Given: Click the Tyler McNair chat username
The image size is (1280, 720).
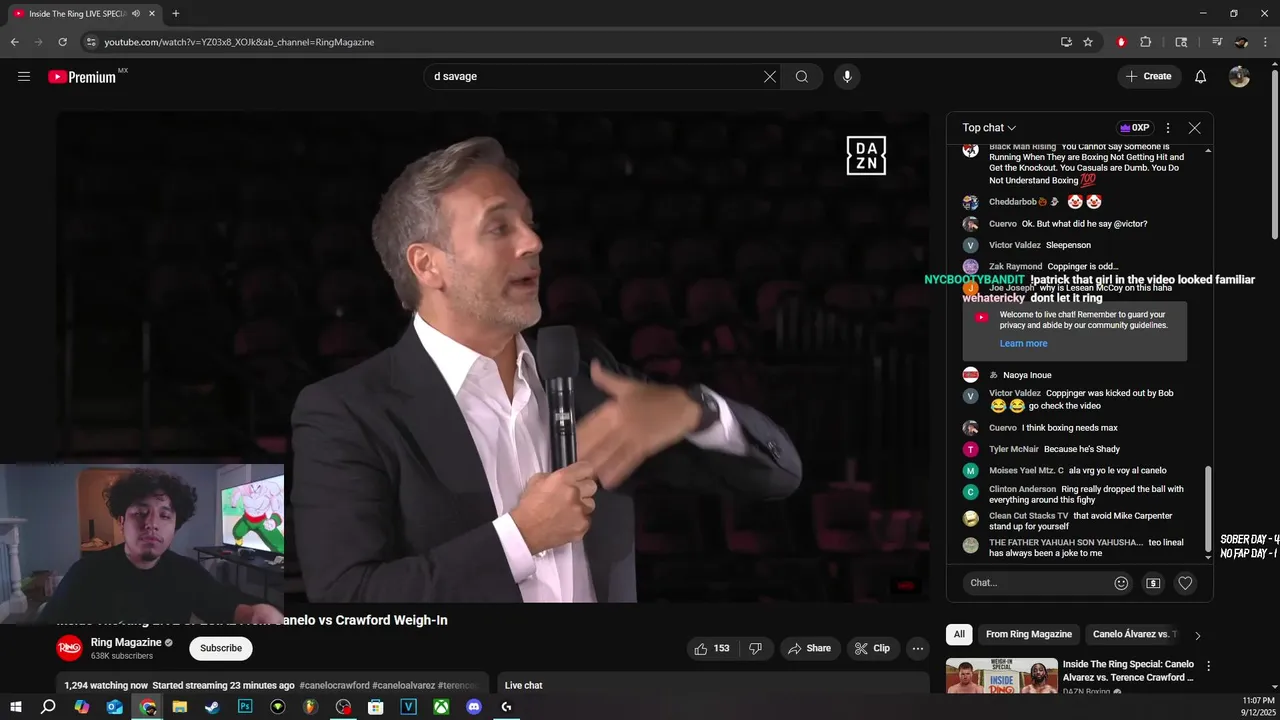Looking at the screenshot, I should 1014,449.
